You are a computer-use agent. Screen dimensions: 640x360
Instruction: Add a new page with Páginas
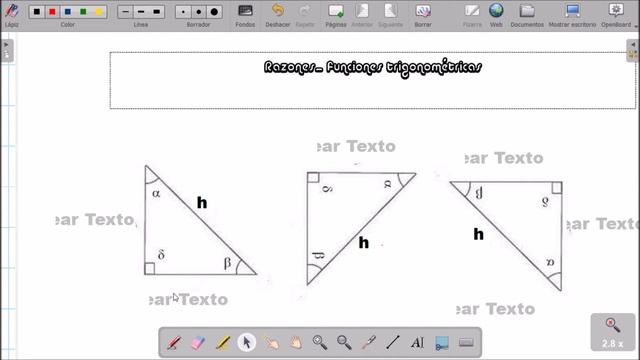(x=336, y=15)
